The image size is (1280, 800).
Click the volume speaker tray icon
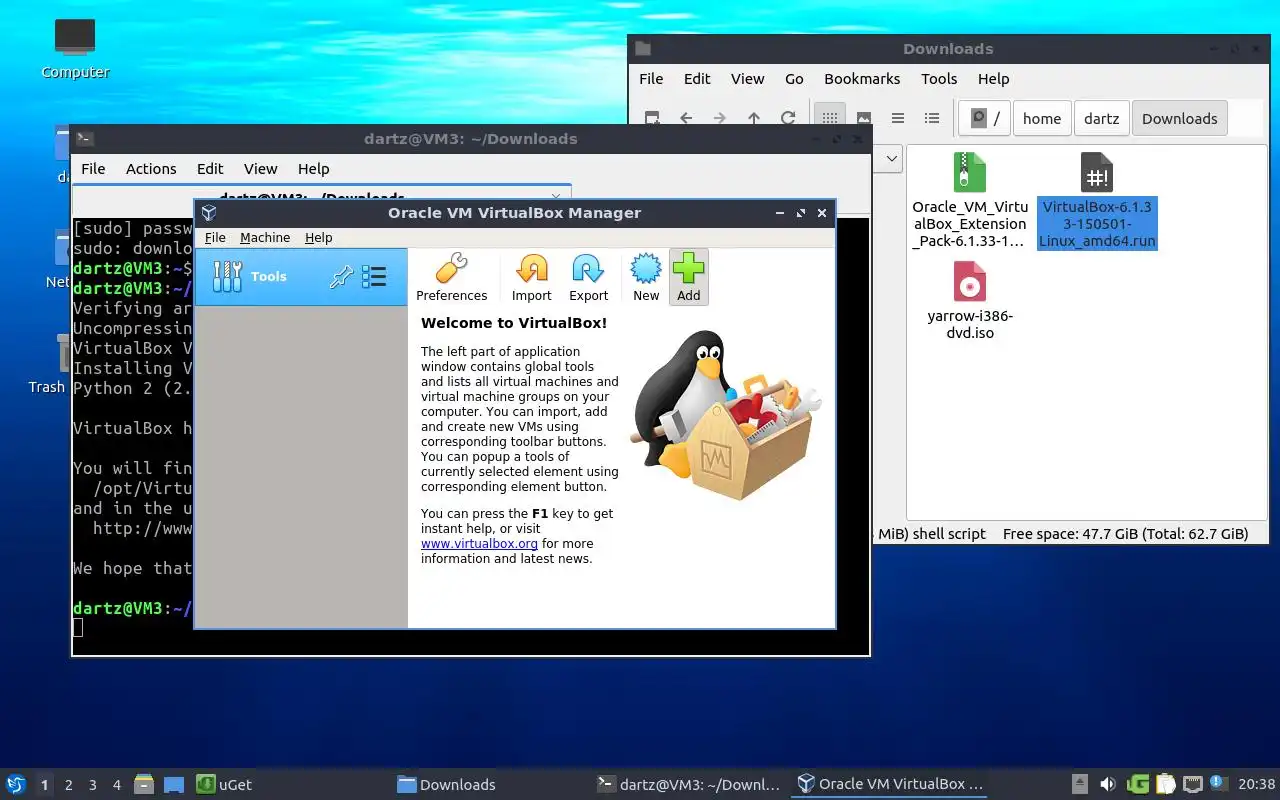coord(1107,784)
